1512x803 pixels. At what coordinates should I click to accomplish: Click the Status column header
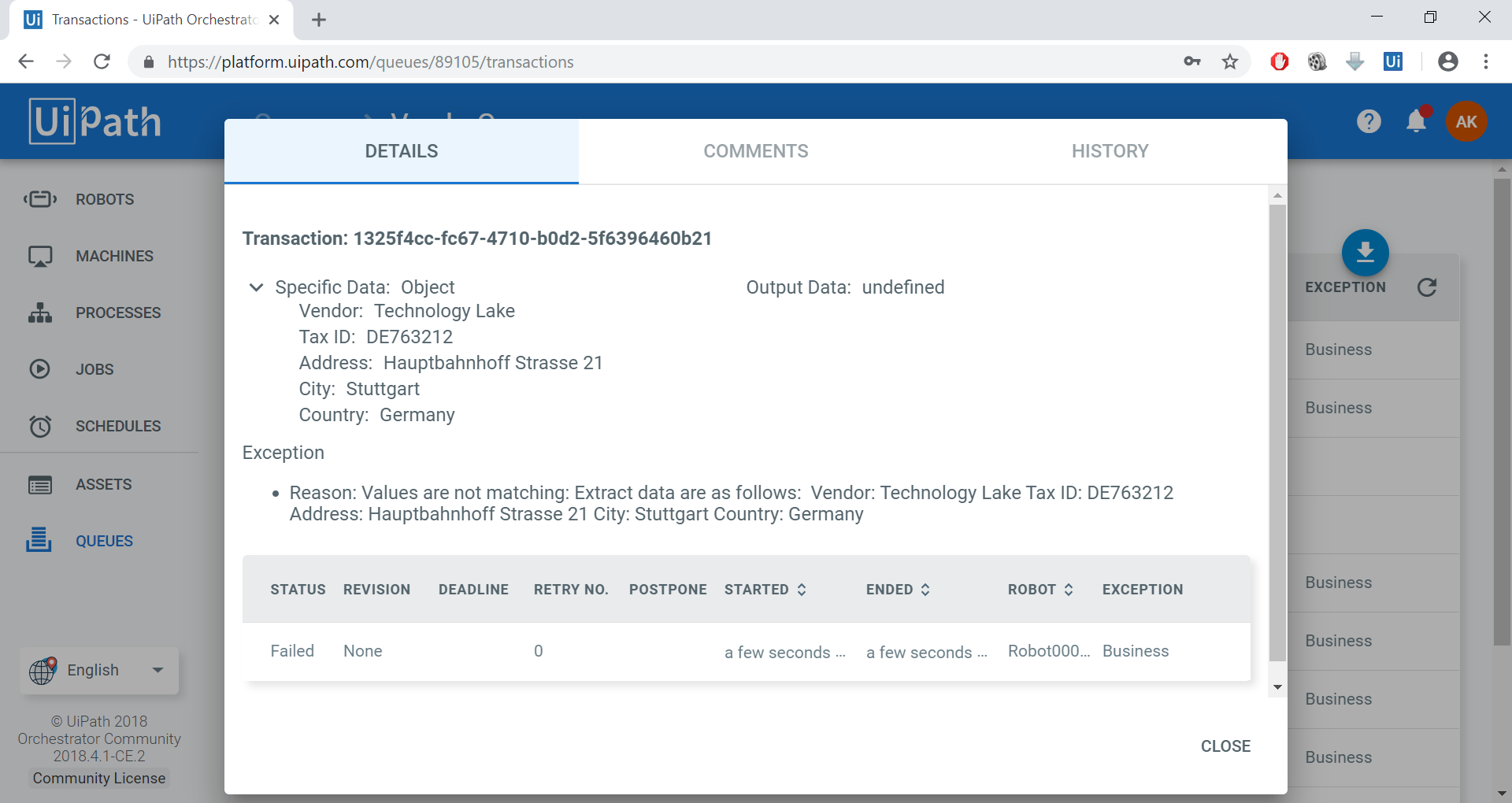click(x=298, y=590)
